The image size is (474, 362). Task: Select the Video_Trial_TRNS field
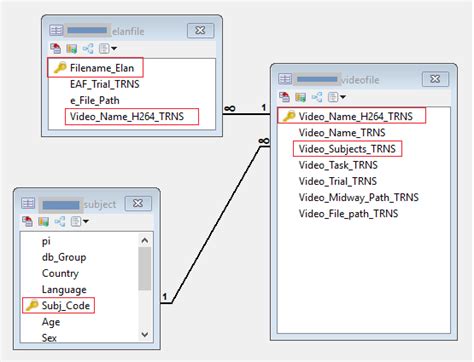click(x=338, y=181)
